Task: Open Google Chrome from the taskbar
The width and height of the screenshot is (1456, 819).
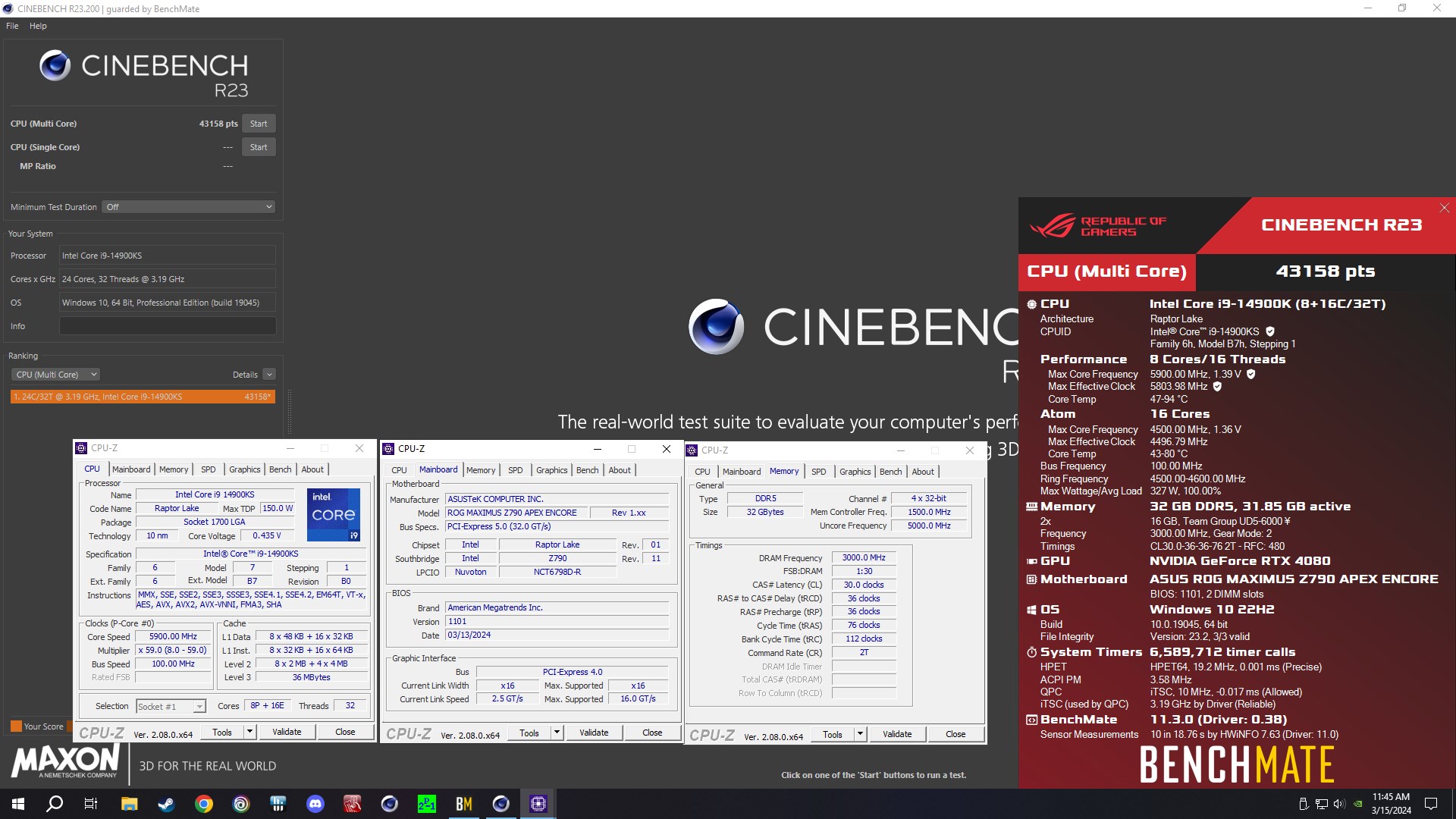Action: (x=204, y=804)
